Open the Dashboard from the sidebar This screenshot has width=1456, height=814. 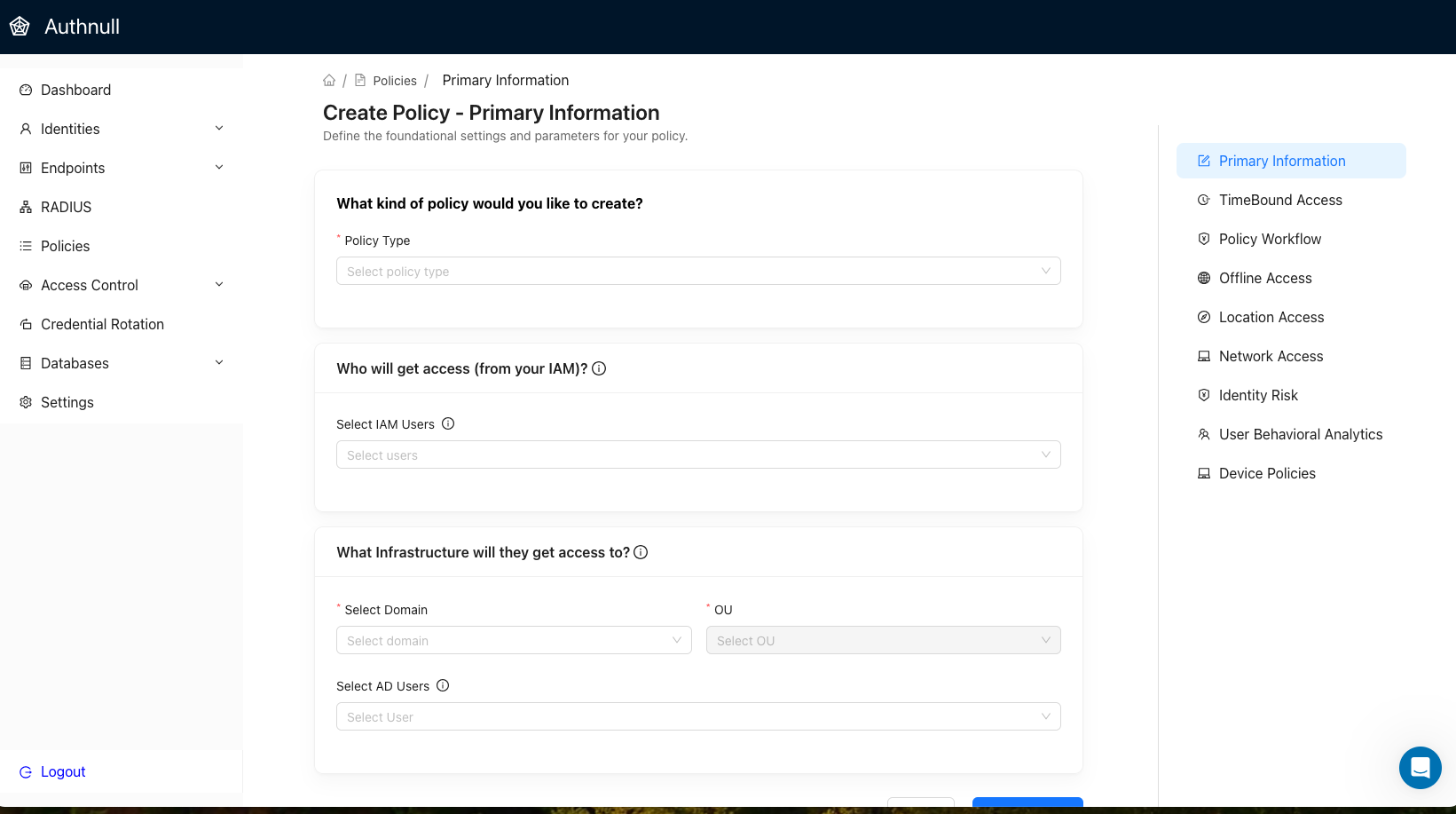[75, 90]
